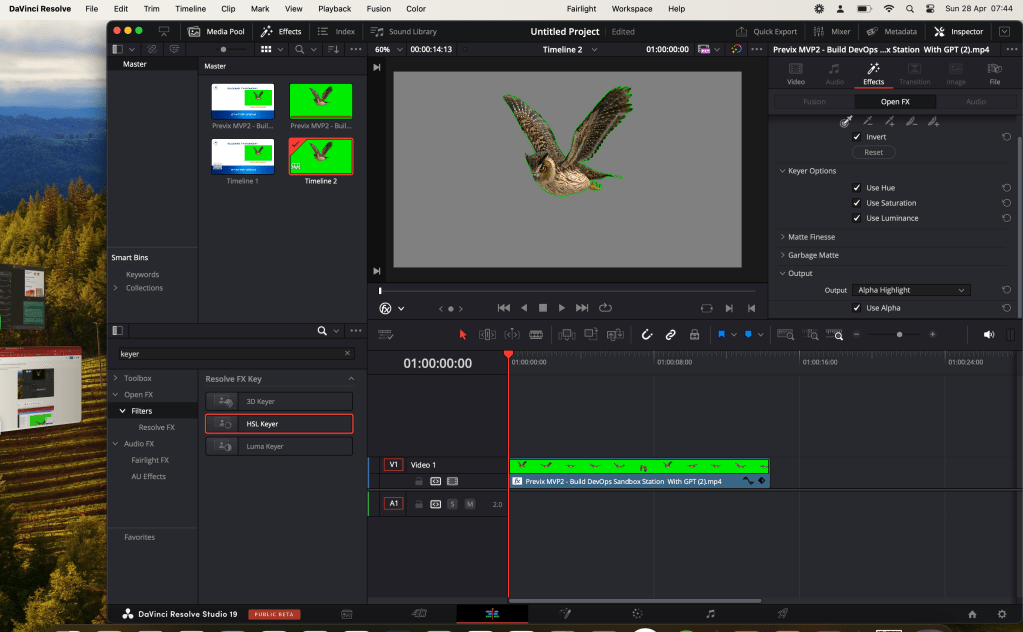
Task: Move the timeline zoom slider
Action: click(x=899, y=335)
